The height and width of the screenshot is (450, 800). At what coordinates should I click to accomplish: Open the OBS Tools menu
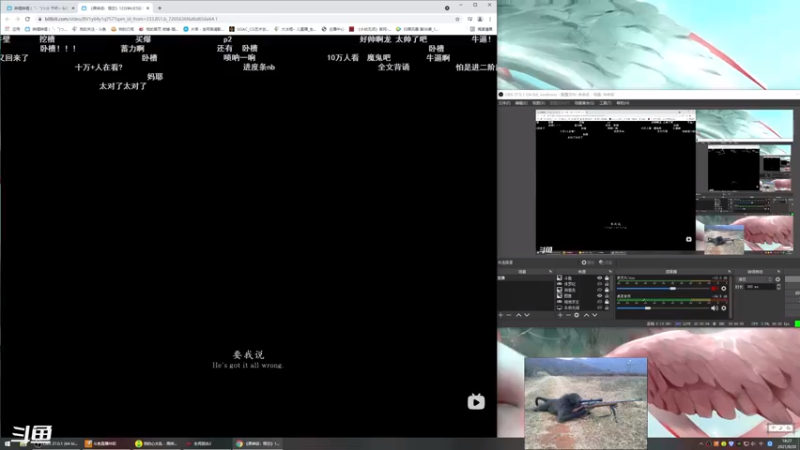[605, 103]
